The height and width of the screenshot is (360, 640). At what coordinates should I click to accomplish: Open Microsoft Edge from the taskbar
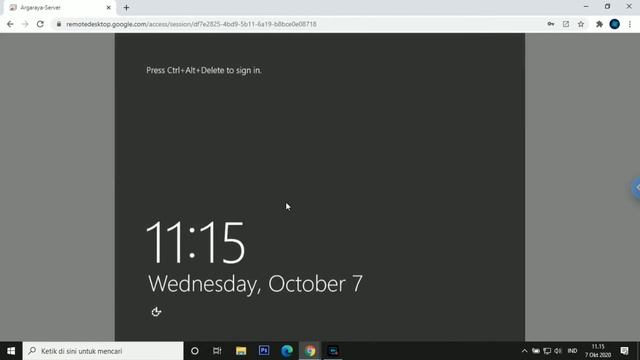[287, 351]
